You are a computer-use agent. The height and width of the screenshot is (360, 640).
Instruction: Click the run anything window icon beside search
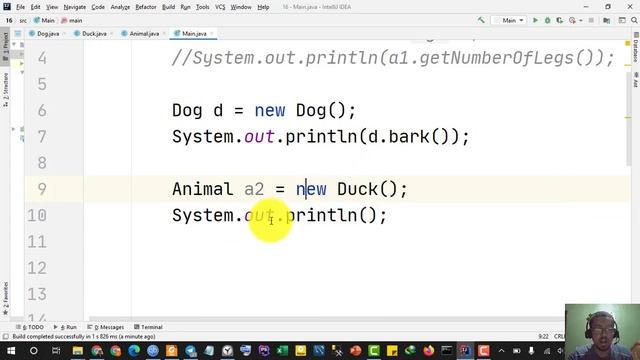point(622,20)
